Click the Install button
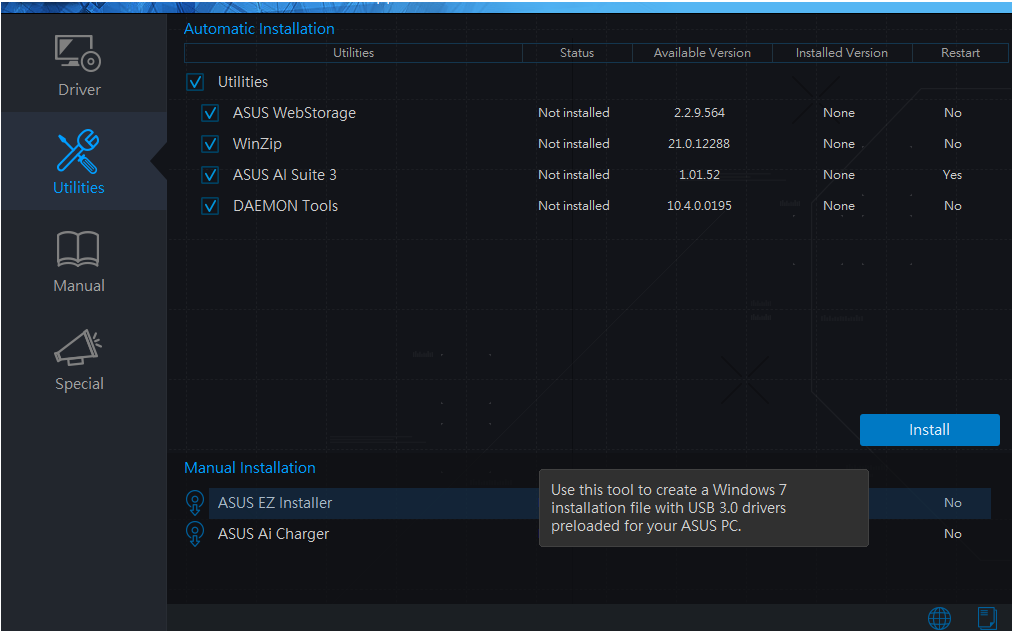This screenshot has height=631, width=1016. pyautogui.click(x=929, y=430)
